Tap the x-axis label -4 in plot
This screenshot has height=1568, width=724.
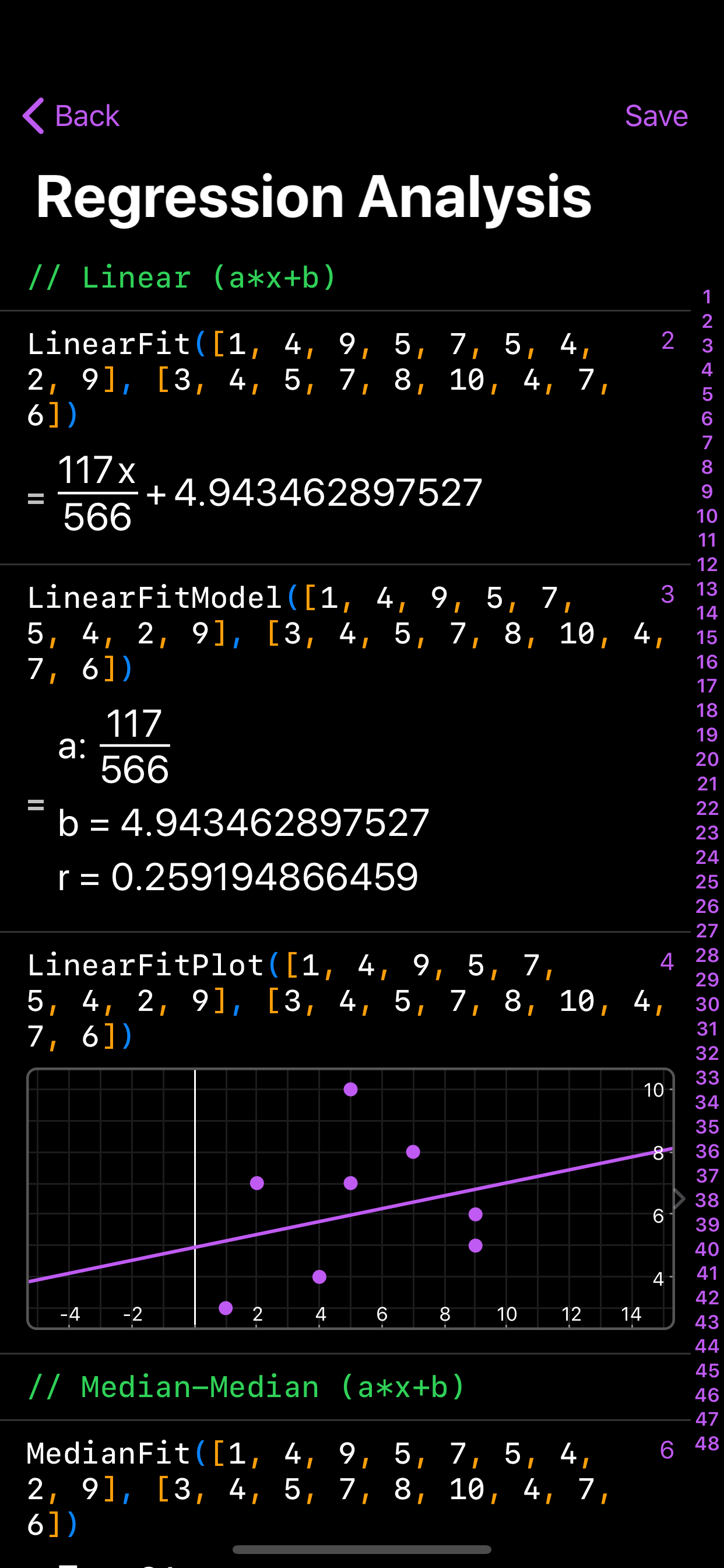(70, 1314)
